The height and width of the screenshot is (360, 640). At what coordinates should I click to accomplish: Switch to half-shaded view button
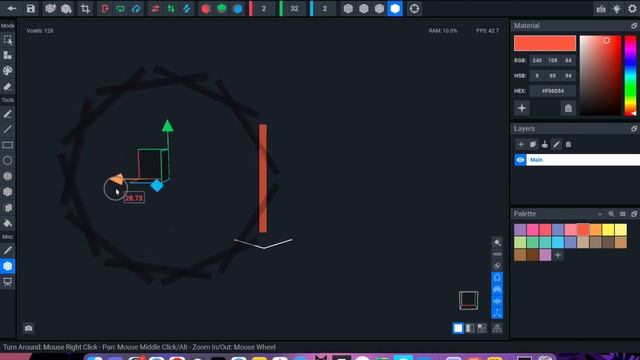click(x=470, y=328)
